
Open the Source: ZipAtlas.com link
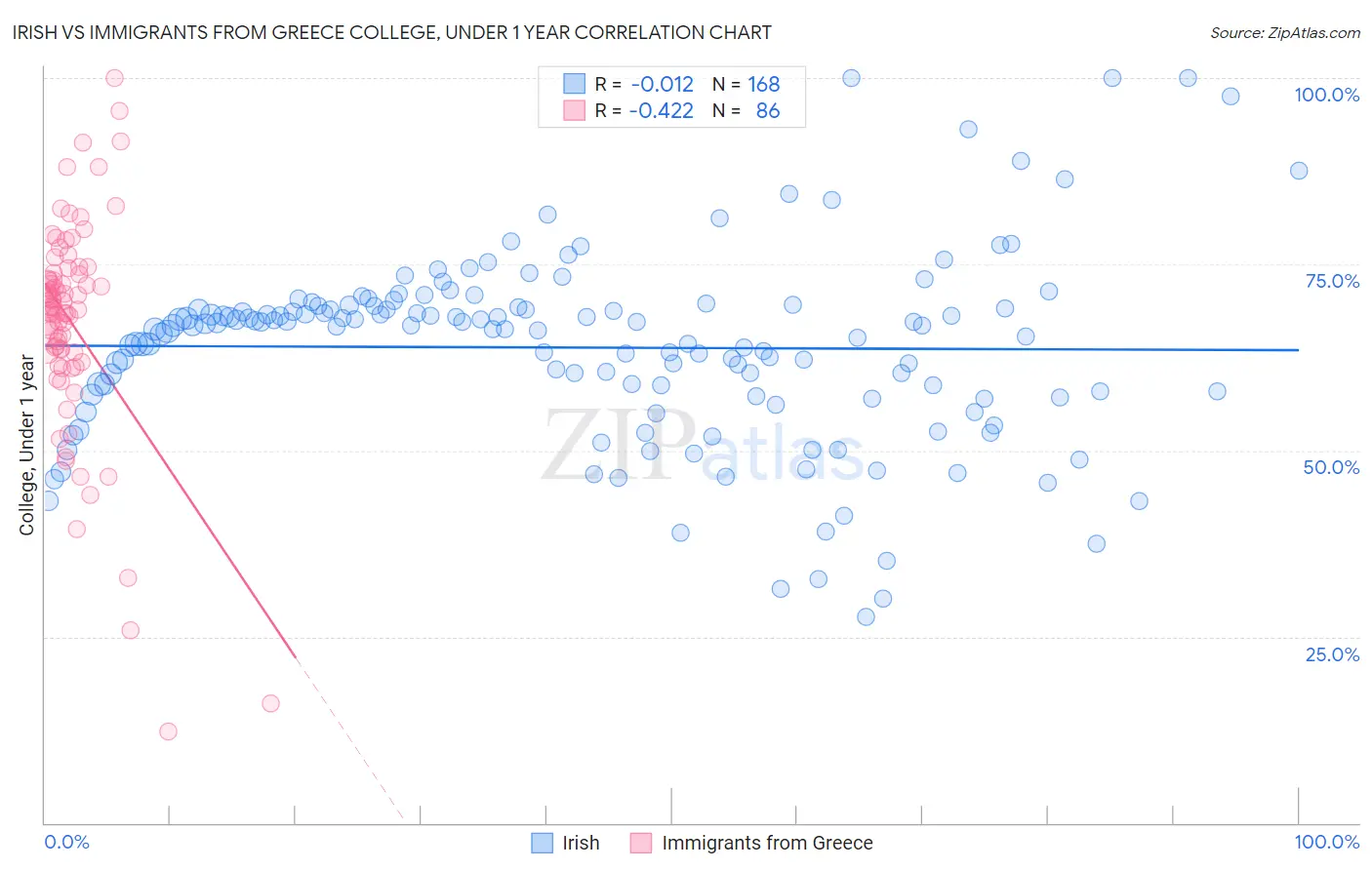tap(1285, 32)
